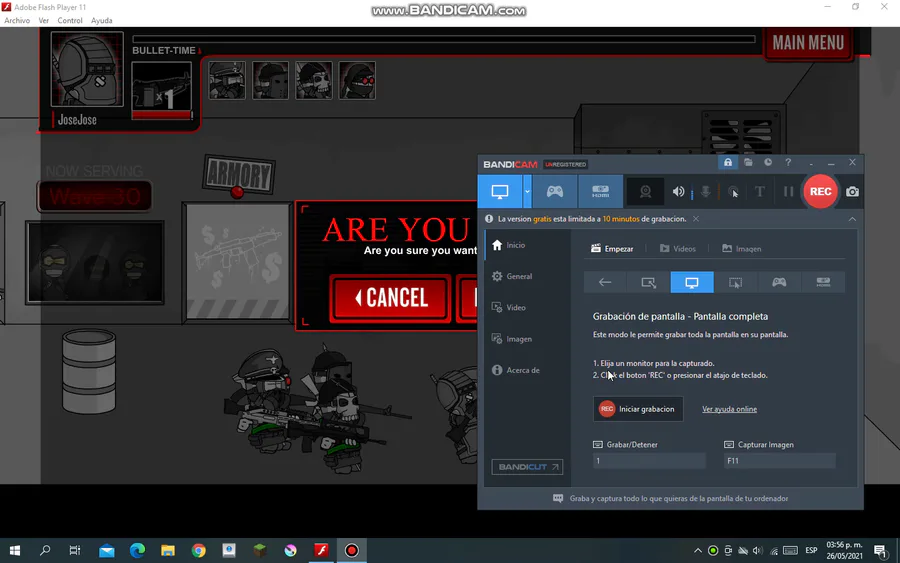Select second squad member portrait

tap(270, 80)
